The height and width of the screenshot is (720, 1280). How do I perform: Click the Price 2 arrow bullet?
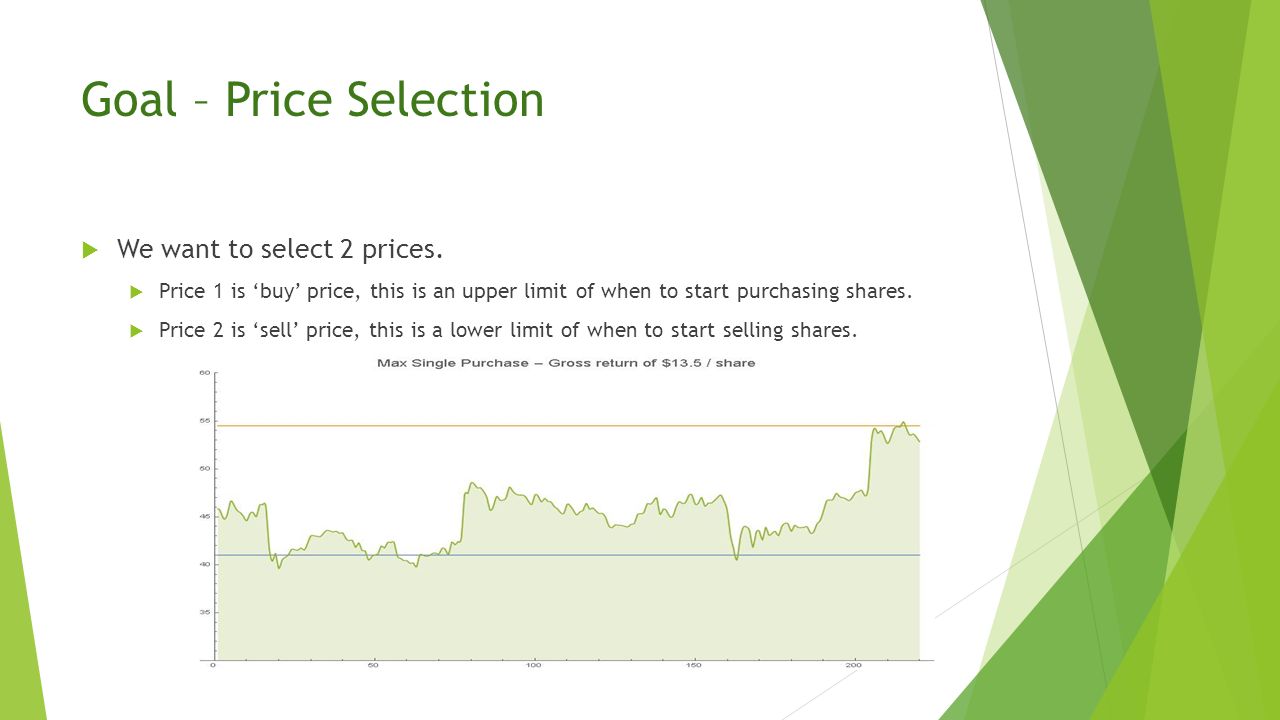point(137,331)
